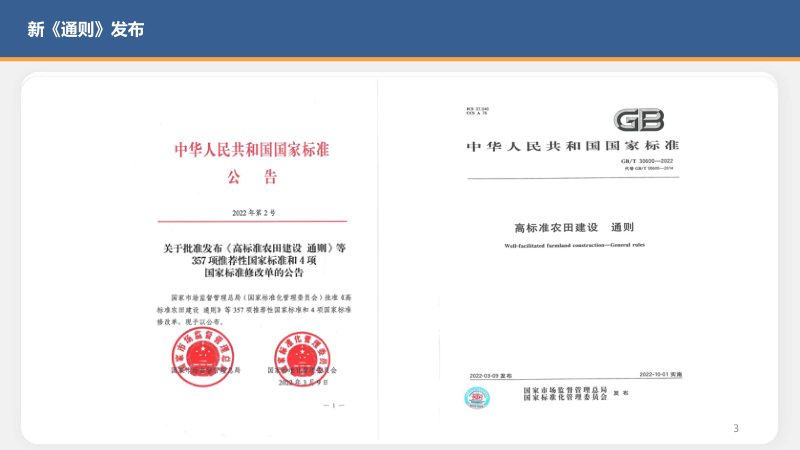Click the page marker — 1 — on announcement
This screenshot has height=450, width=800.
pos(334,405)
